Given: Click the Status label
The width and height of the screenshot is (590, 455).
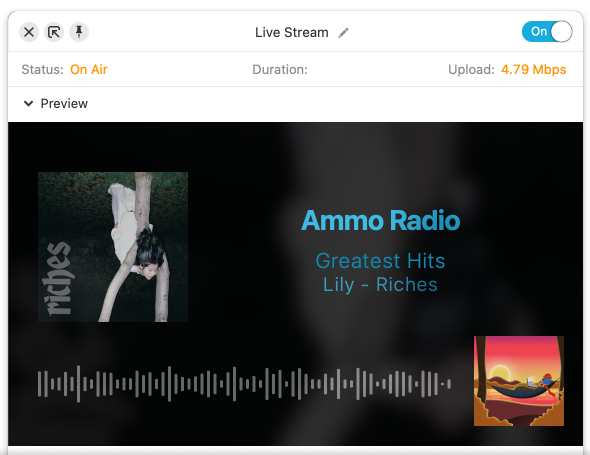Looking at the screenshot, I should pos(43,70).
